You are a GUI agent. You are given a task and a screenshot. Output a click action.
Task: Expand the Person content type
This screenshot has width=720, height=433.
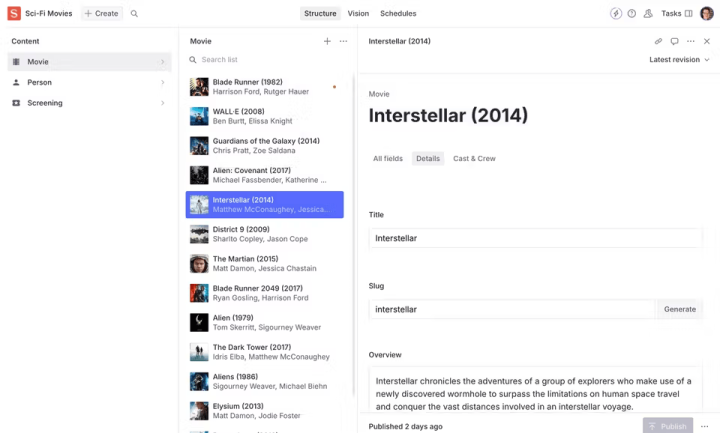click(x=88, y=82)
